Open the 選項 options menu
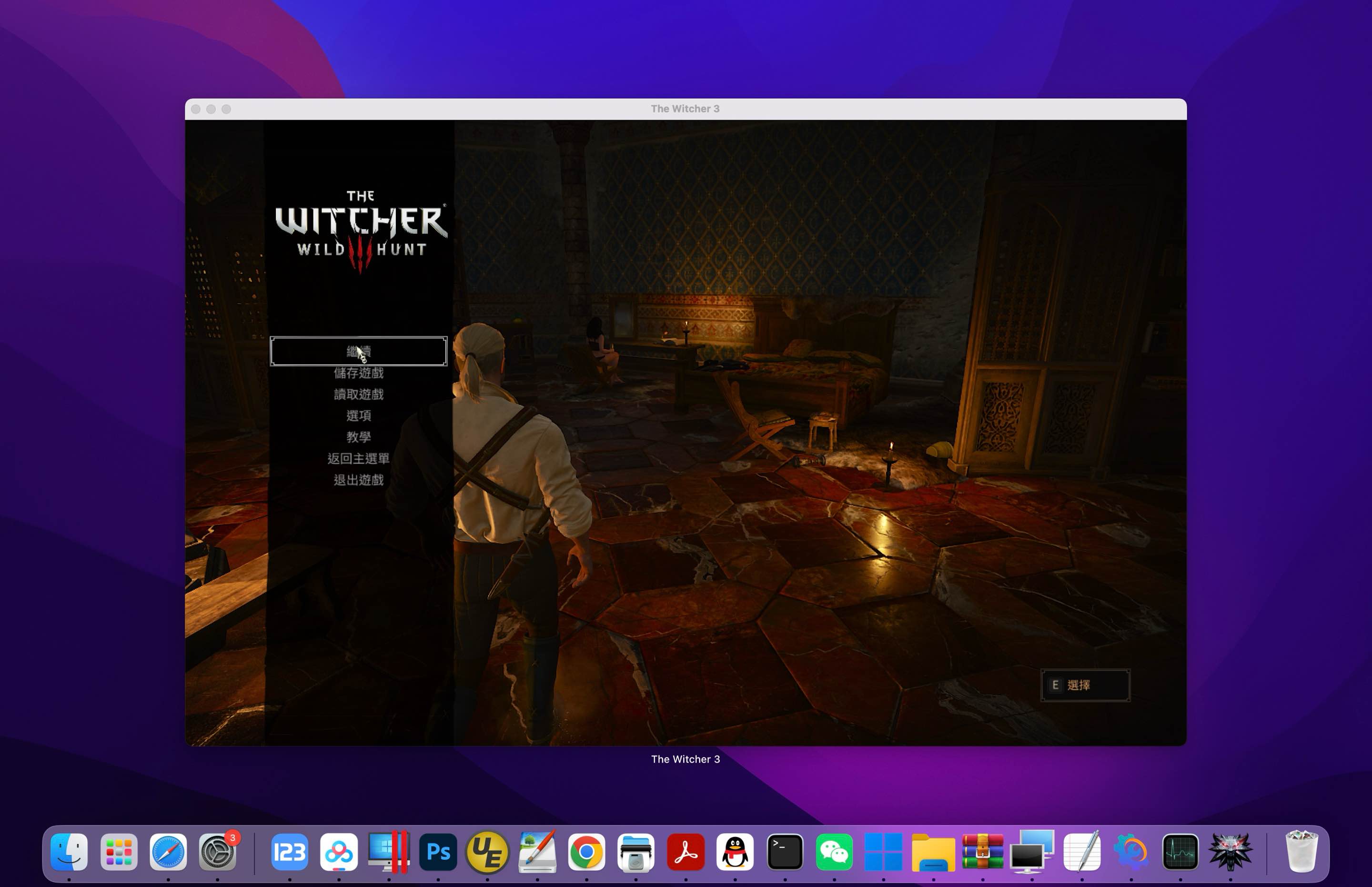 pos(358,416)
